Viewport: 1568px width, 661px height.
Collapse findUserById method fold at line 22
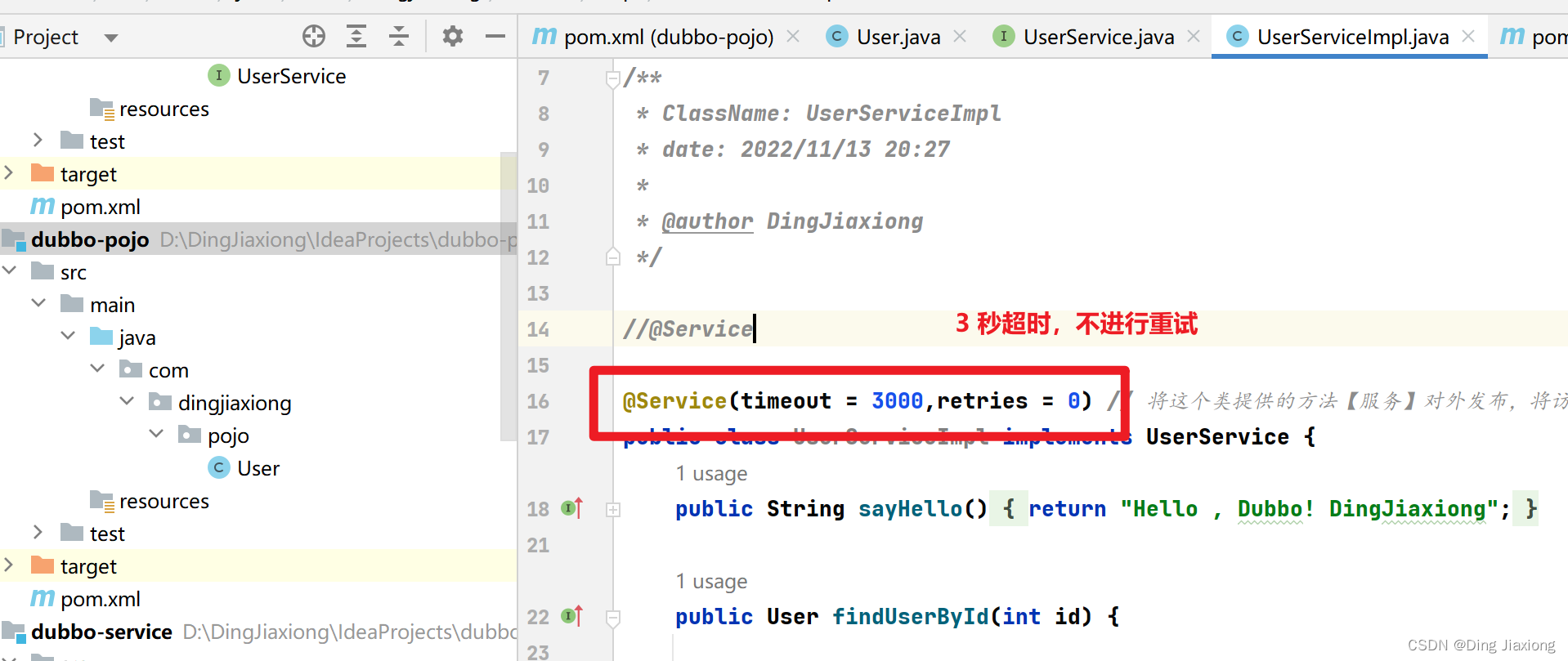(x=613, y=618)
